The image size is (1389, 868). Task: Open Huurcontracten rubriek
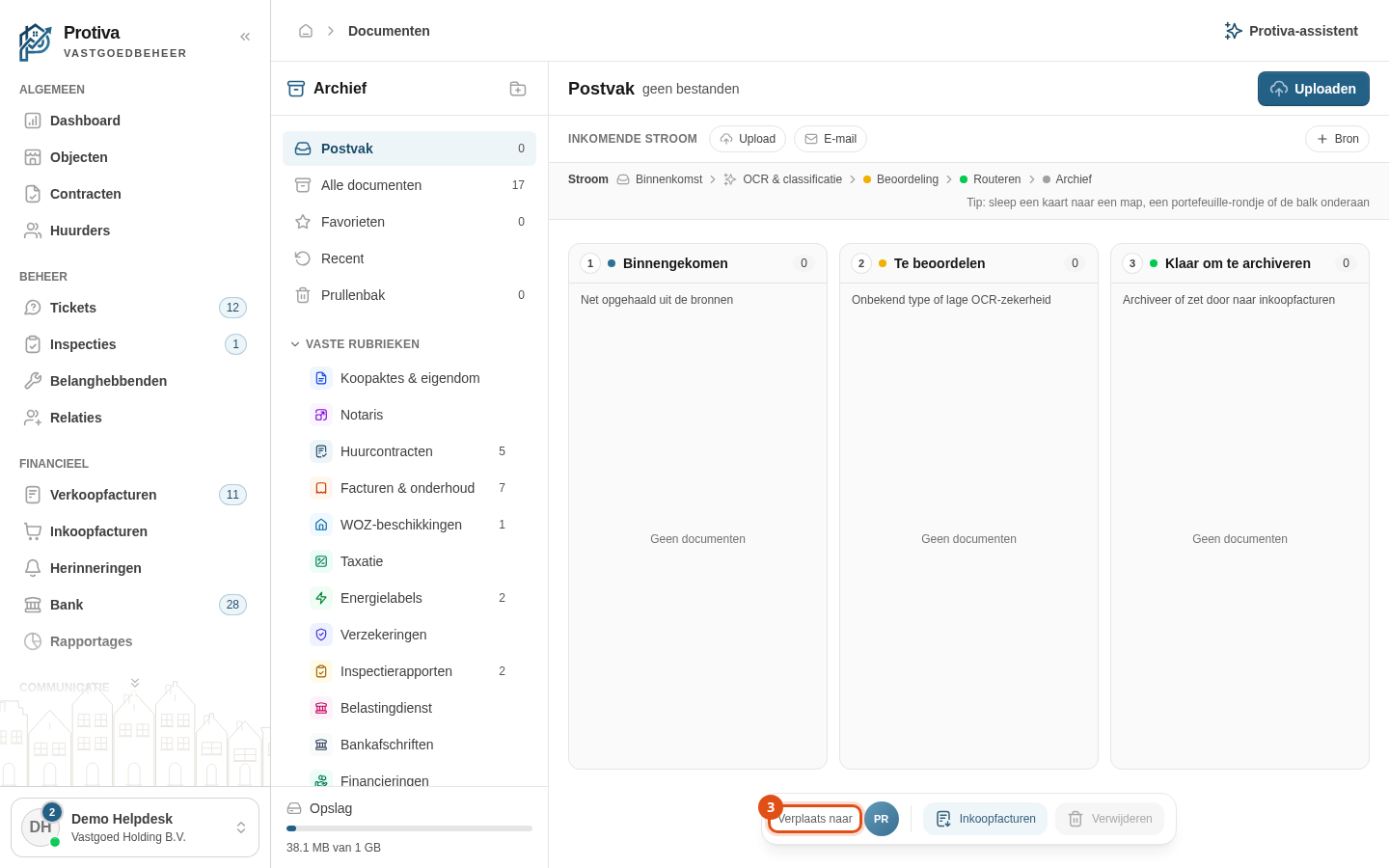coord(409,451)
